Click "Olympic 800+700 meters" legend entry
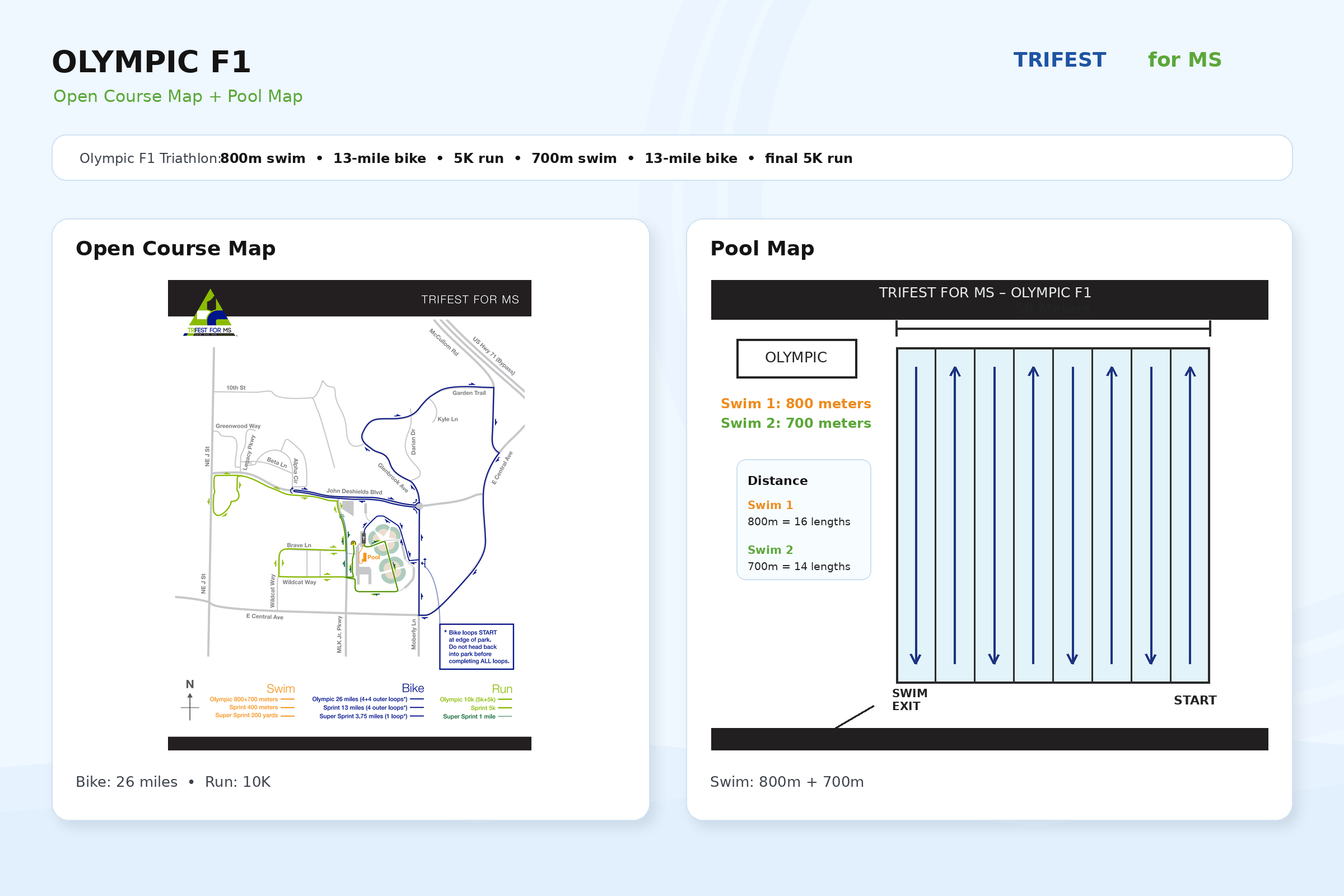The image size is (1344, 896). (x=244, y=699)
